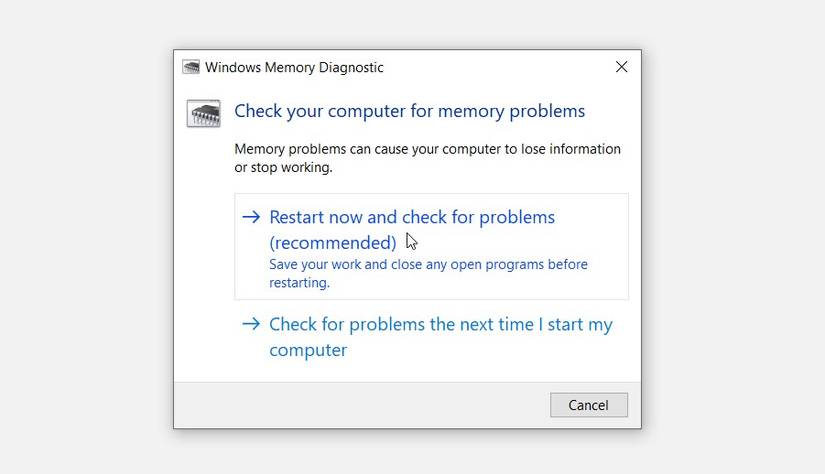Image resolution: width=825 pixels, height=474 pixels.
Task: Click the arrow icon beside Check for problems next time
Action: coord(251,325)
